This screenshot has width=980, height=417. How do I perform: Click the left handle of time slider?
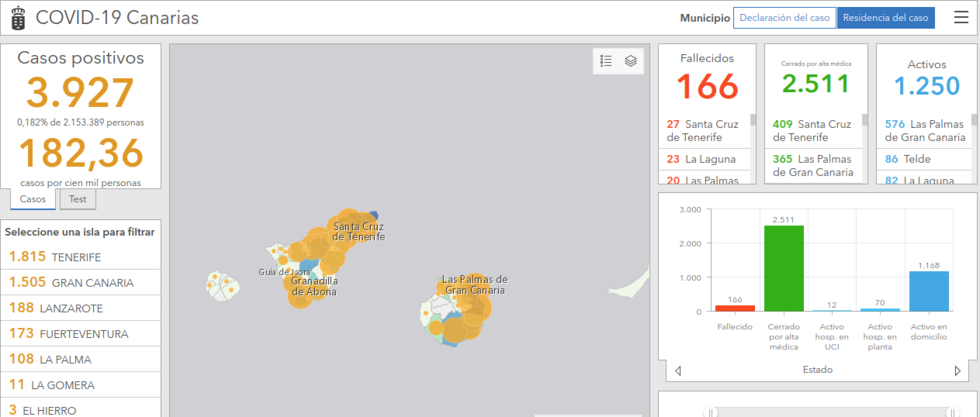[x=709, y=411]
